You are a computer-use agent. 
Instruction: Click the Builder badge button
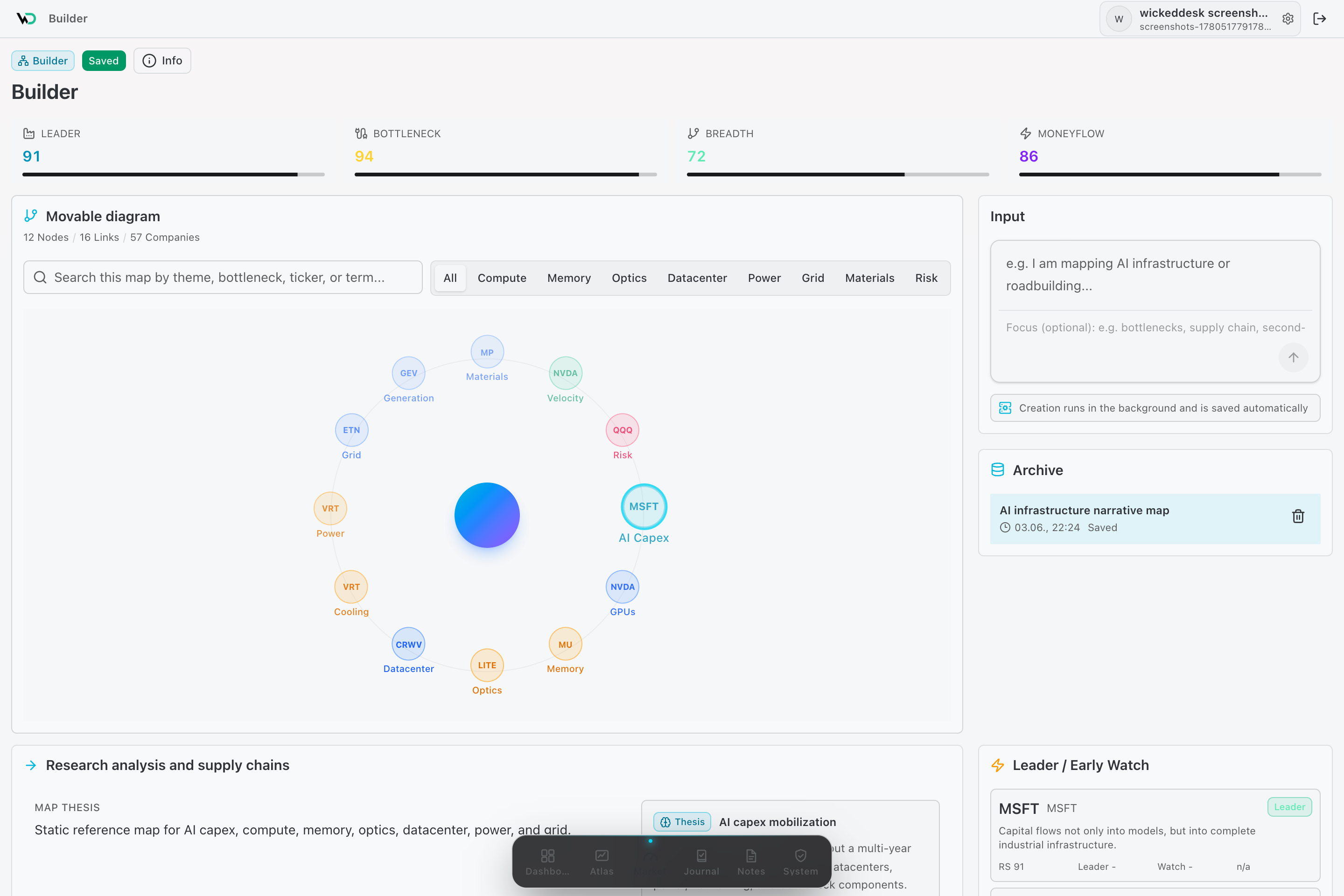[x=43, y=61]
